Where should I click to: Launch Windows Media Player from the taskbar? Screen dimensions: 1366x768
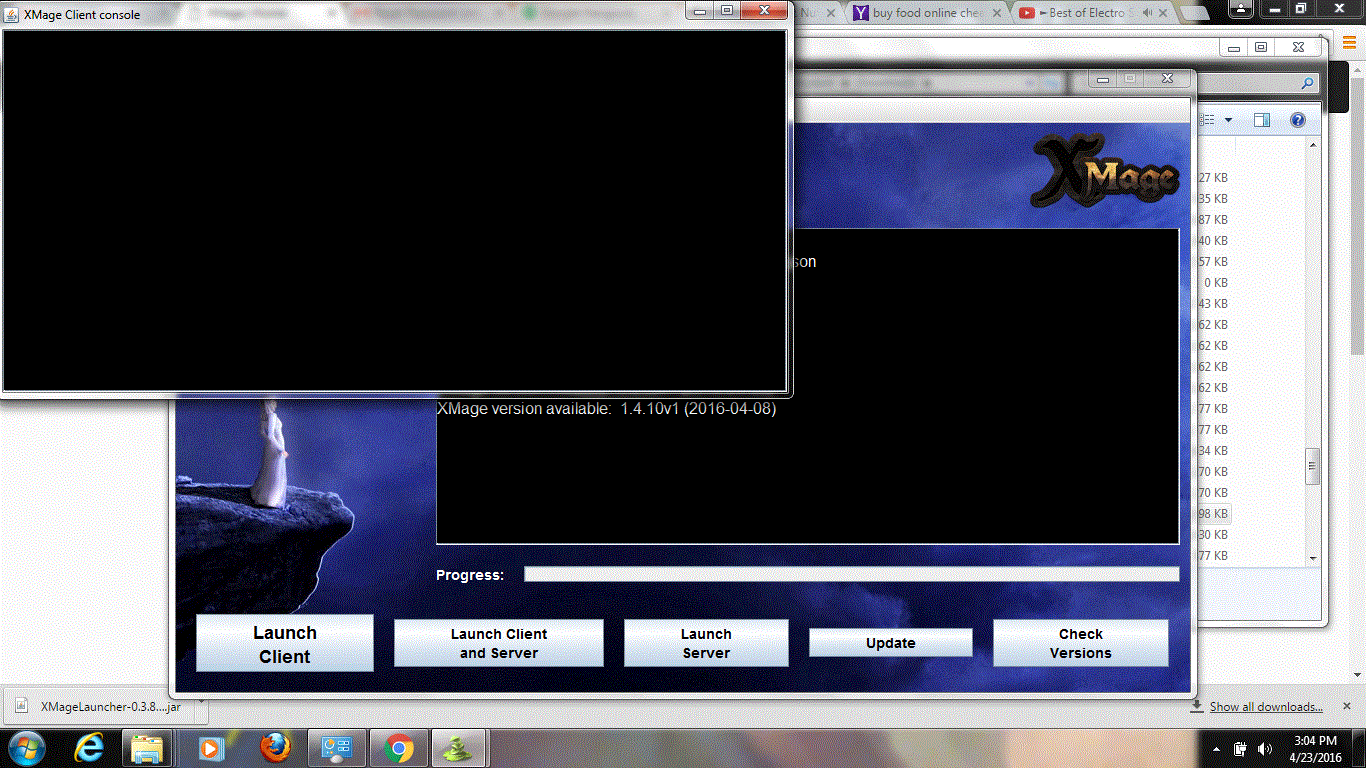[x=210, y=748]
